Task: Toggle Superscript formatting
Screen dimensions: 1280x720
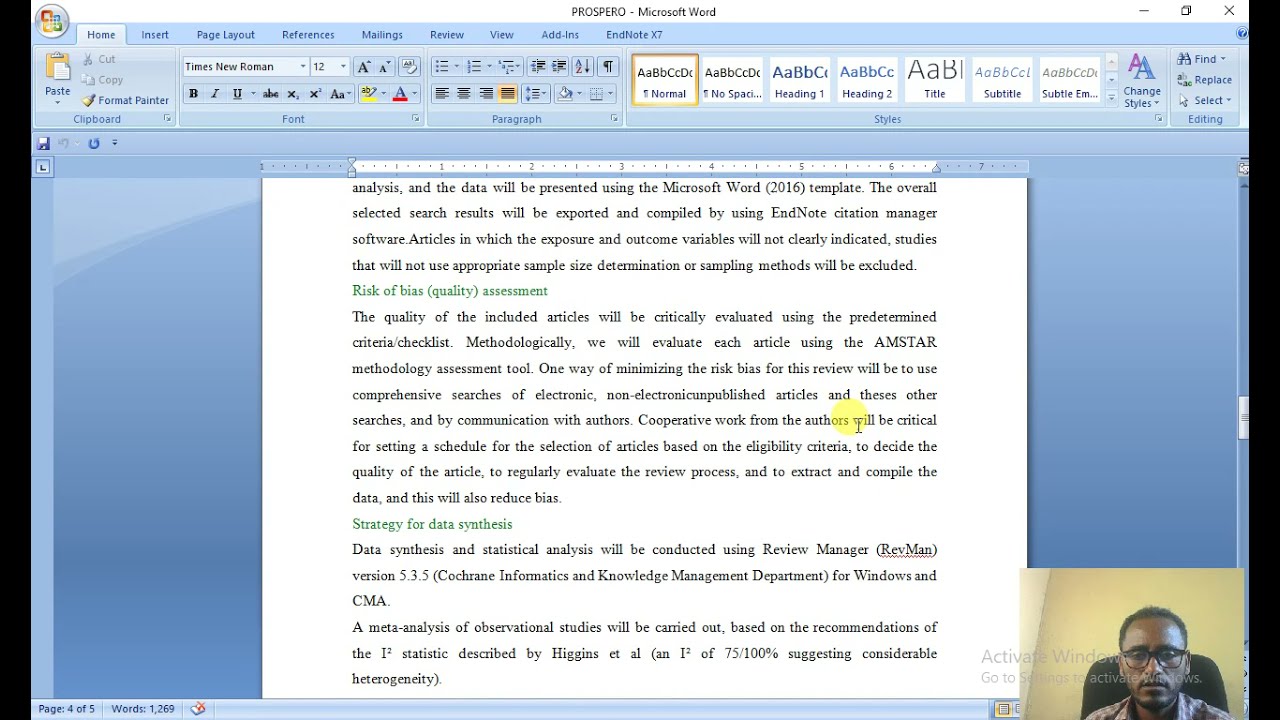Action: (x=315, y=94)
